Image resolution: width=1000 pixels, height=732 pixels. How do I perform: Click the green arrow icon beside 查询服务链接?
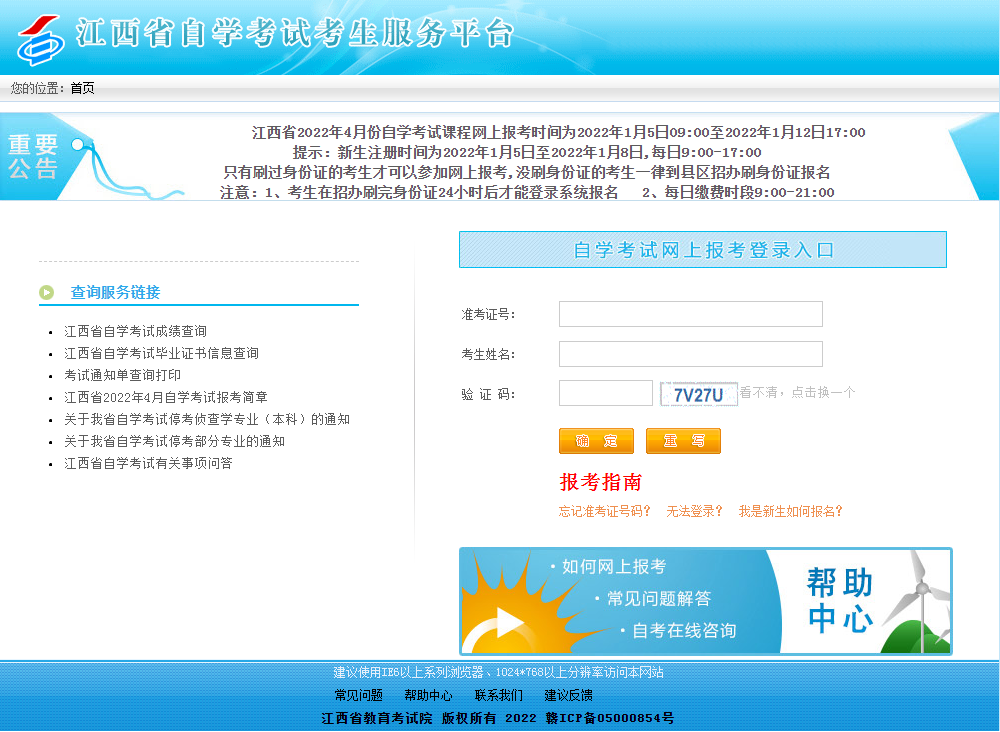[47, 292]
